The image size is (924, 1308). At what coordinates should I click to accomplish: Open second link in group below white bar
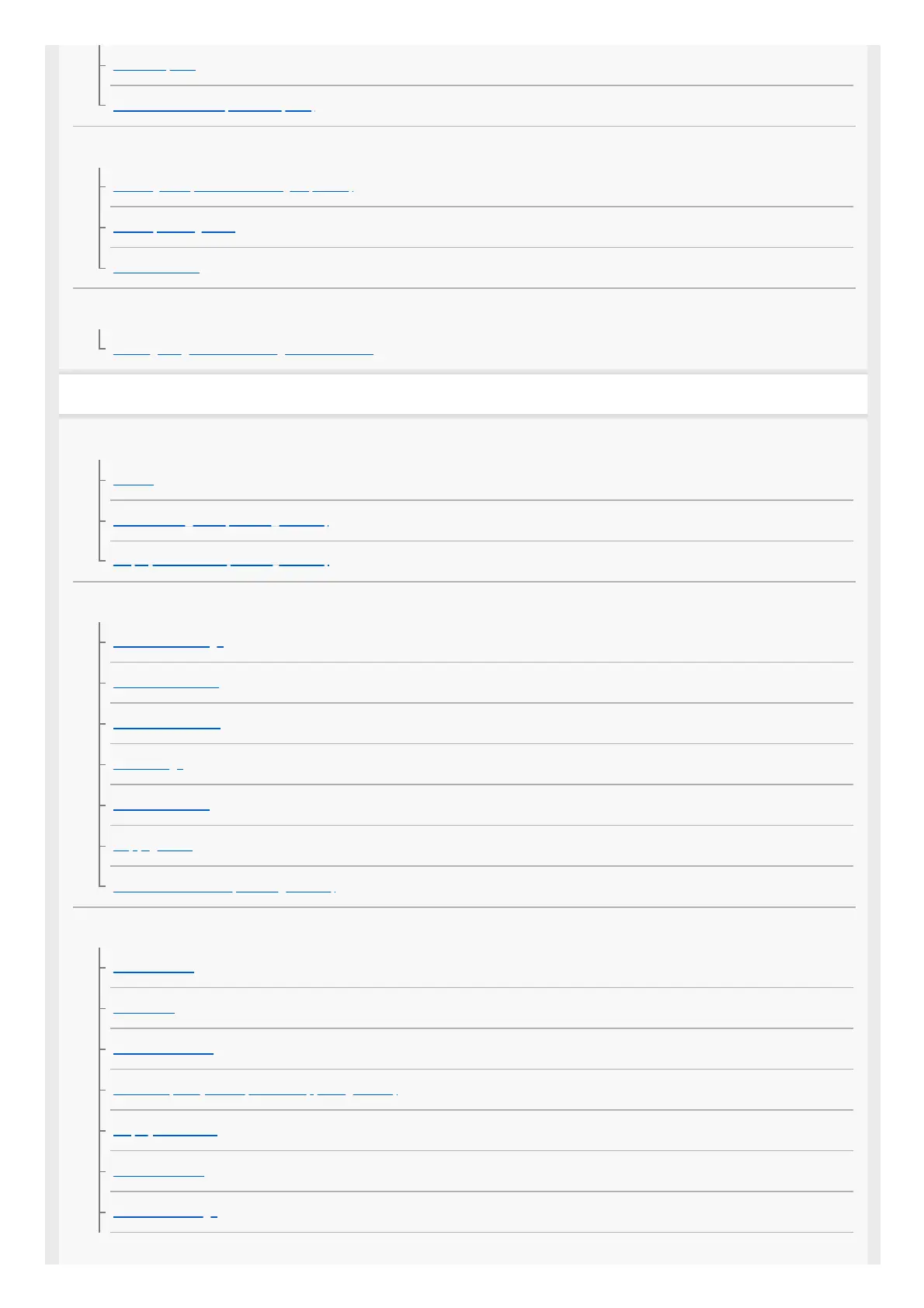[221, 523]
